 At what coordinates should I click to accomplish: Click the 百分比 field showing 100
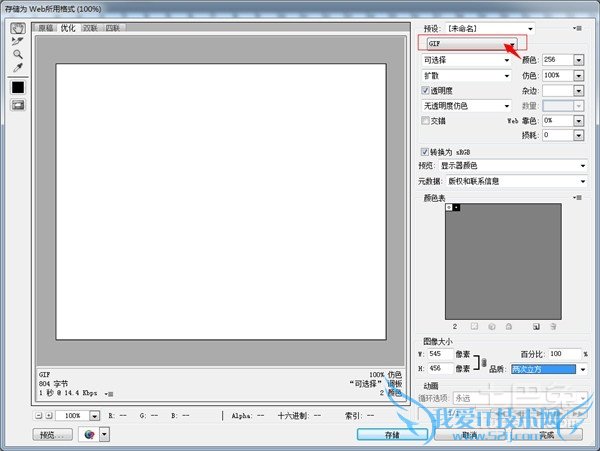click(x=565, y=354)
